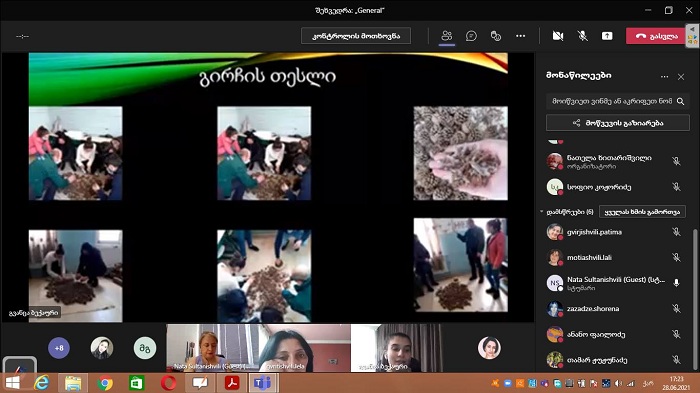Toggle the camera on in meeting toolbar
Image resolution: width=700 pixels, height=393 pixels.
[558, 36]
